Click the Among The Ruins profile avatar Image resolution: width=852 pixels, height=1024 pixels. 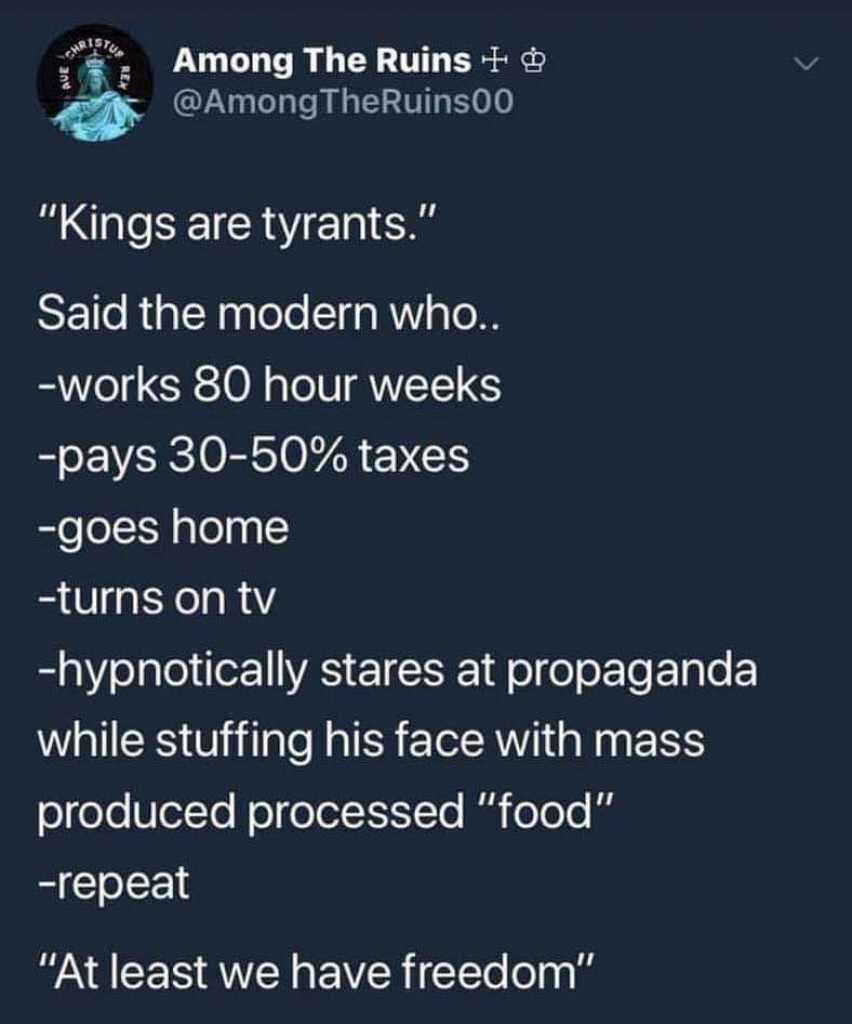tap(95, 83)
